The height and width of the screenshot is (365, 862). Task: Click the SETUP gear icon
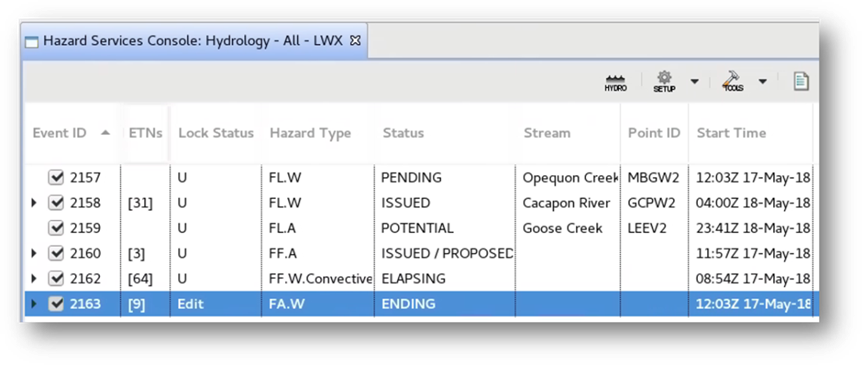click(664, 82)
